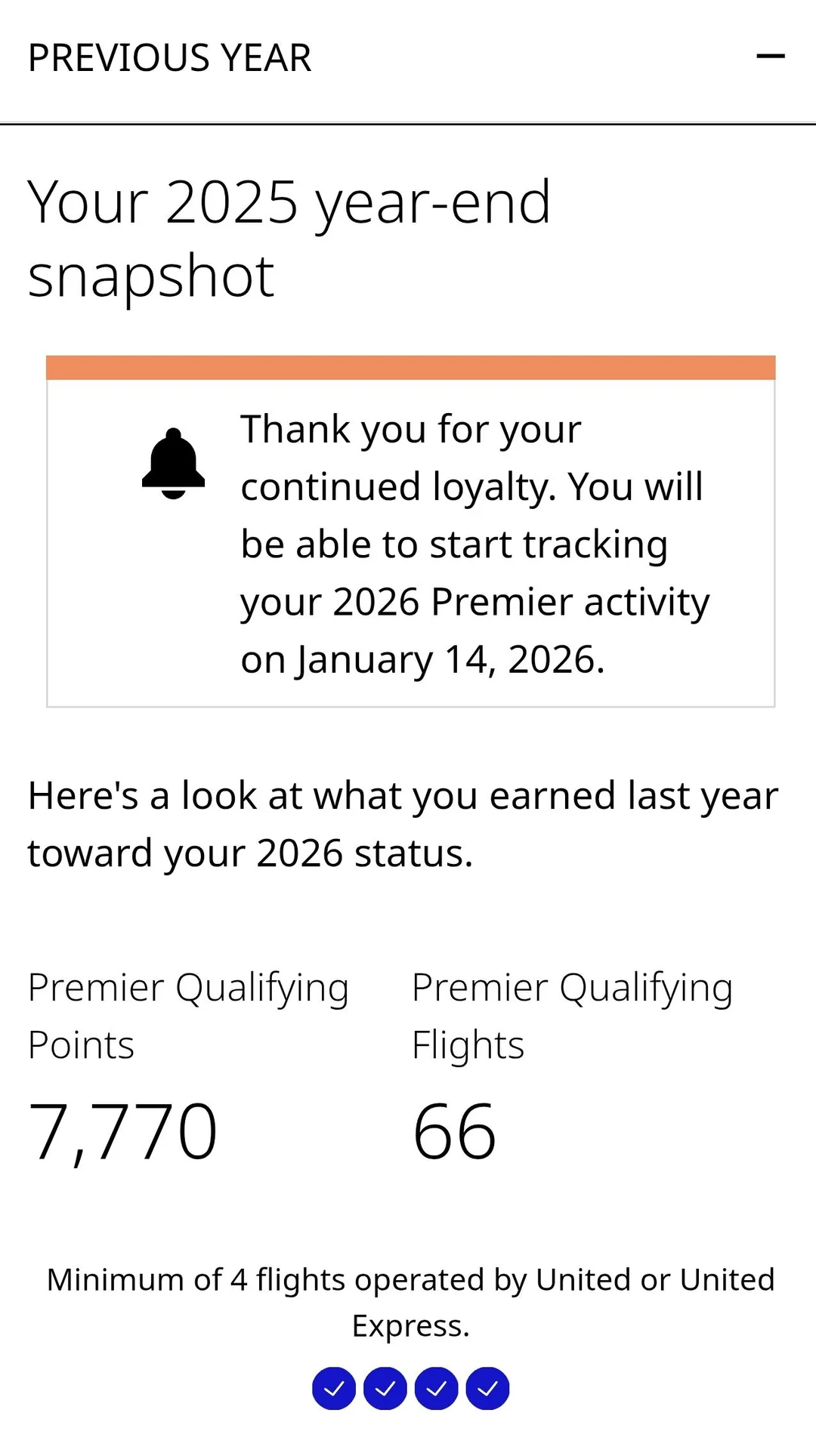Viewport: 816px width, 1456px height.
Task: Tap the 7,770 points value
Action: pos(123,1131)
